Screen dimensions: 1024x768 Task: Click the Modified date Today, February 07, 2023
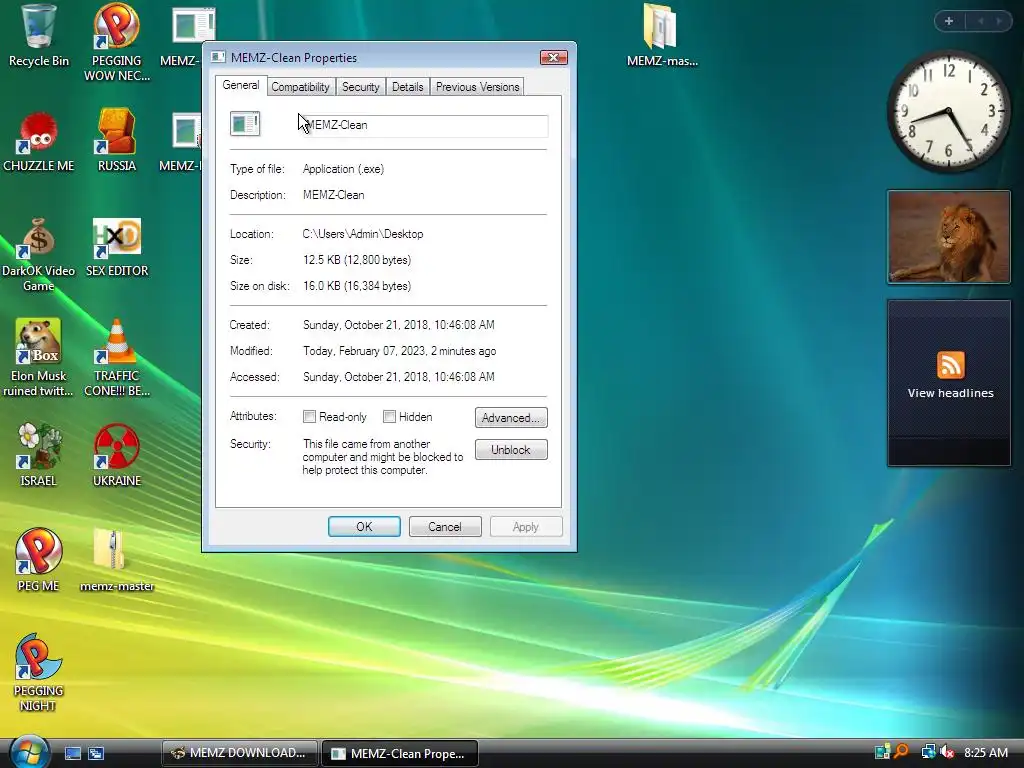point(399,351)
